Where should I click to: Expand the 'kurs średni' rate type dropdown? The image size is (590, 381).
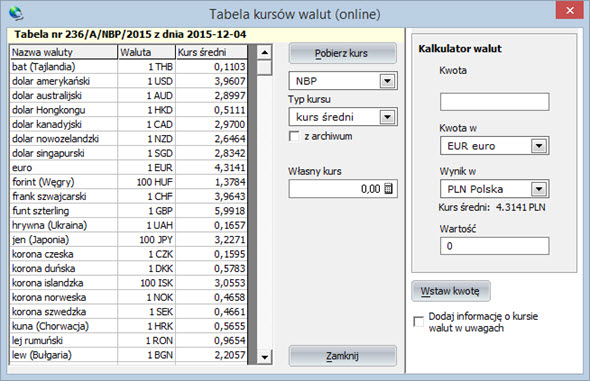387,117
